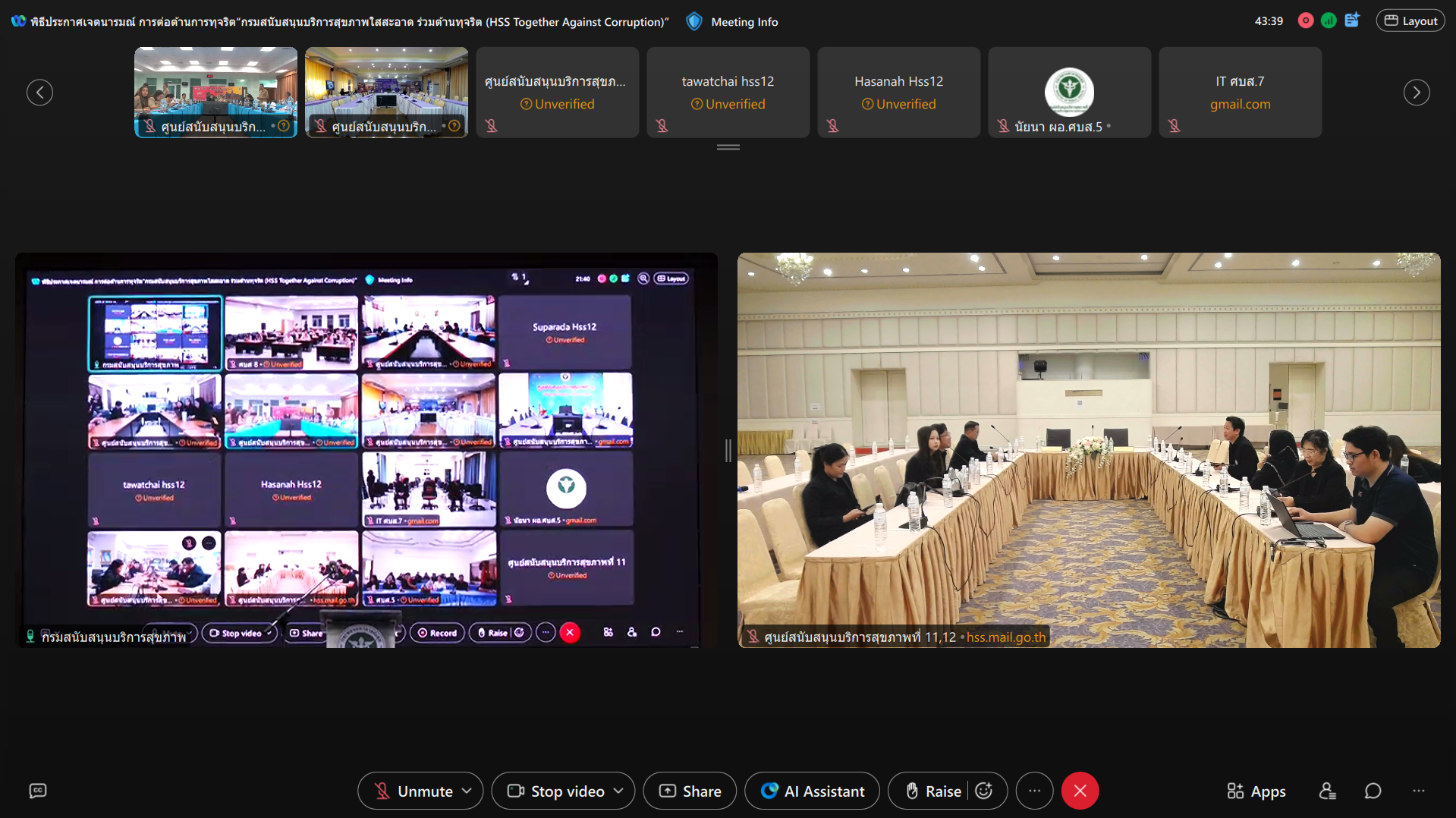Stop video camera
1456x818 pixels.
click(x=555, y=791)
